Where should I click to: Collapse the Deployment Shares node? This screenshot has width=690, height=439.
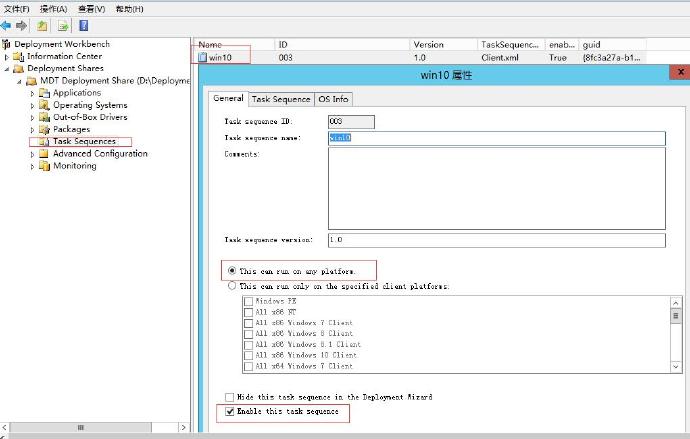coord(7,69)
